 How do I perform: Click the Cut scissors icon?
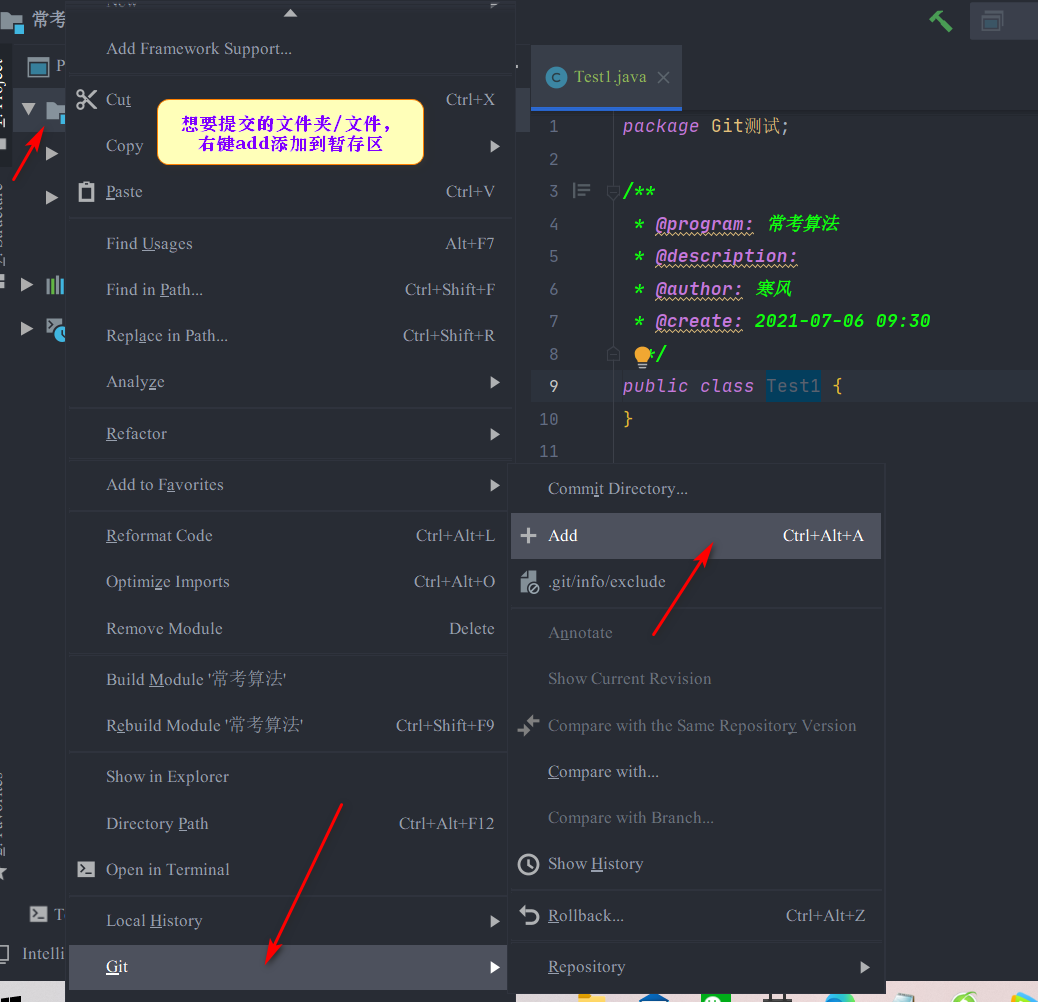(x=86, y=99)
